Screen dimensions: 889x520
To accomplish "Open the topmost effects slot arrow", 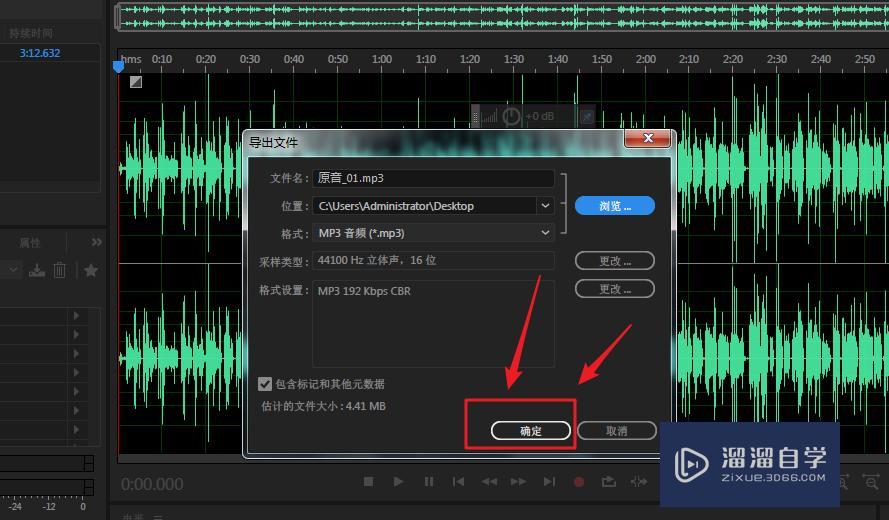I will pyautogui.click(x=77, y=315).
